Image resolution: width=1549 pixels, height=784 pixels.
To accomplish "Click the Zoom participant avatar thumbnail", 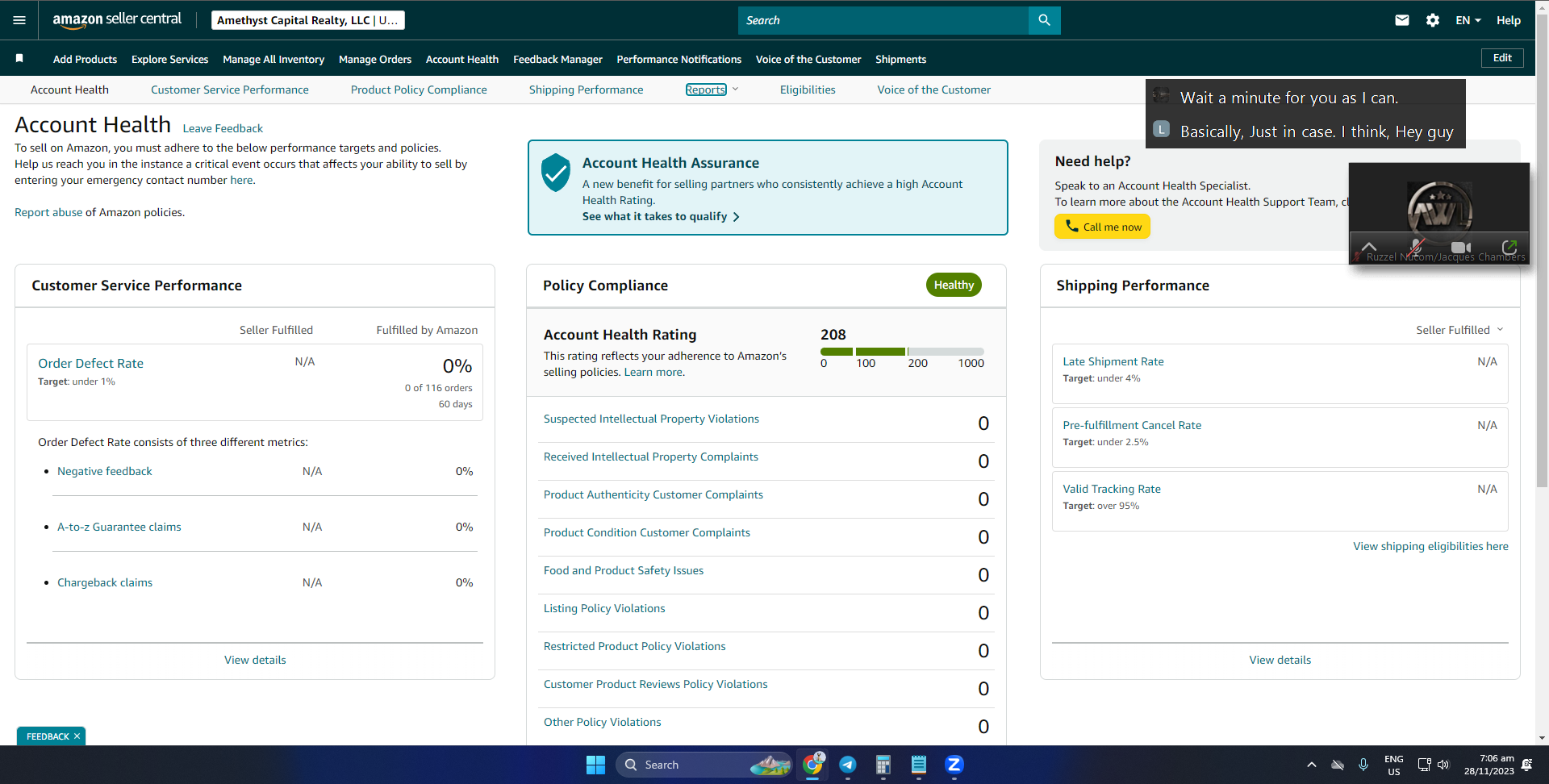I will pos(1440,208).
